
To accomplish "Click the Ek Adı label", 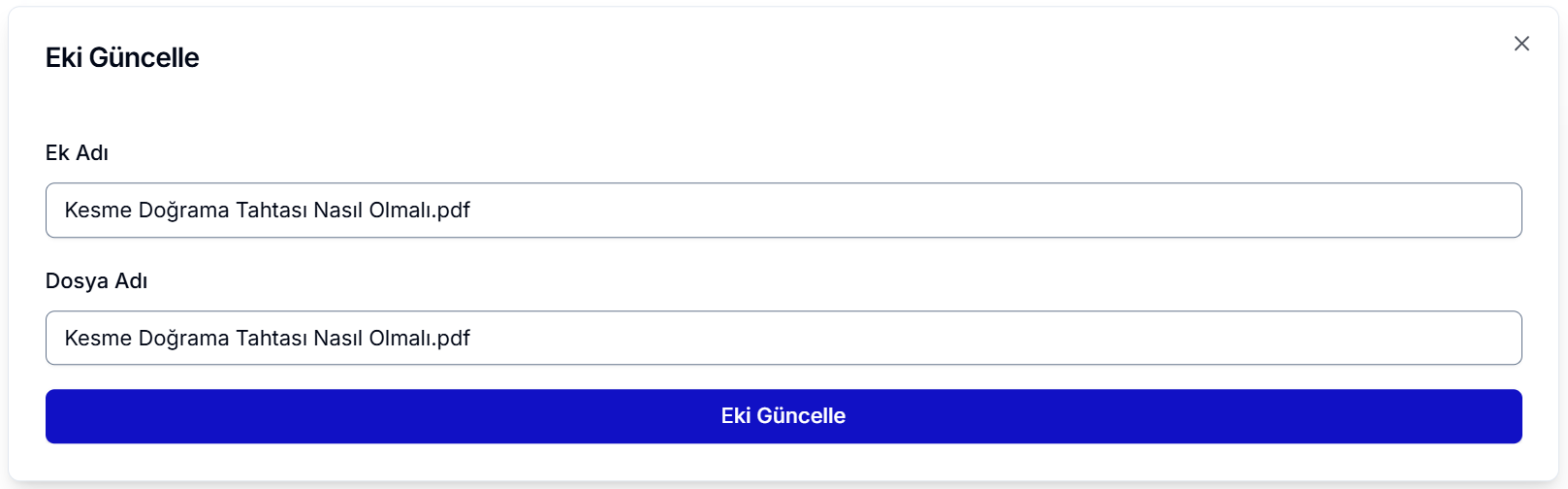I will [77, 153].
